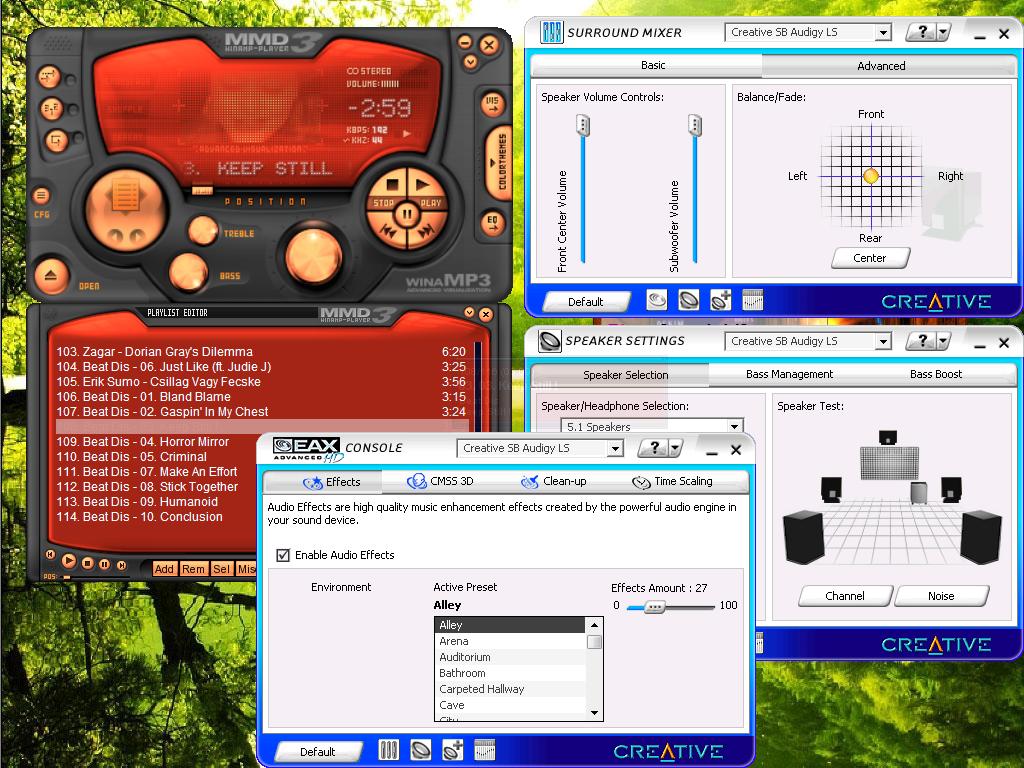
Task: Switch to Advanced tab in Surround Mixer
Action: click(881, 66)
